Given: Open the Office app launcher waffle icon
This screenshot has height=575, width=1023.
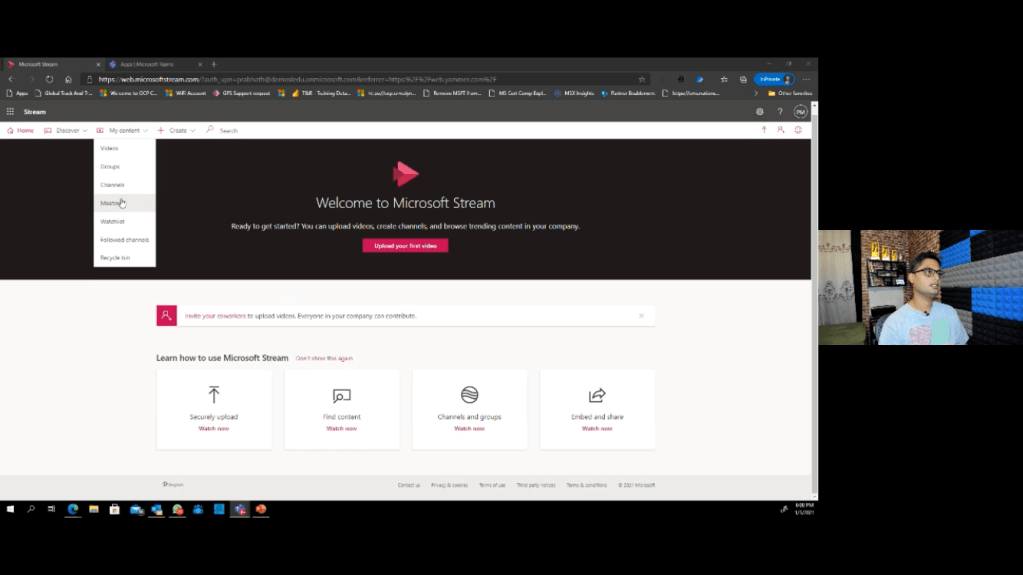Looking at the screenshot, I should point(10,112).
